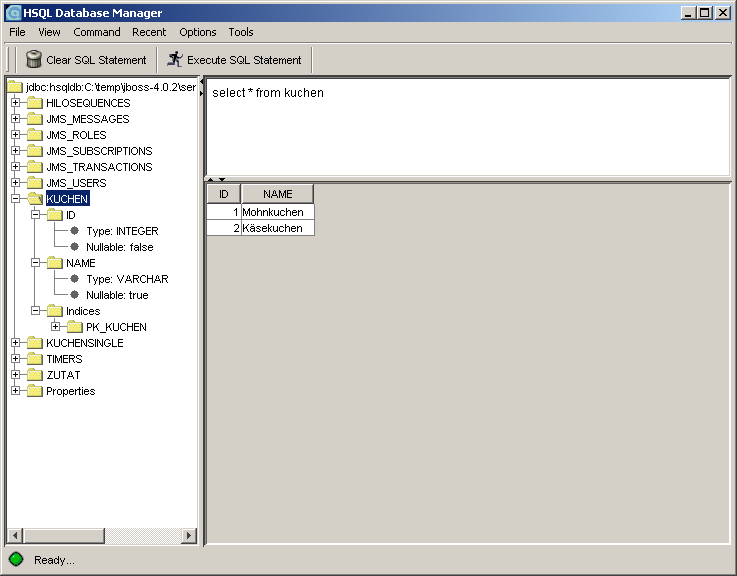Expand the ZUTAT tree node
Image resolution: width=737 pixels, height=576 pixels.
point(16,374)
